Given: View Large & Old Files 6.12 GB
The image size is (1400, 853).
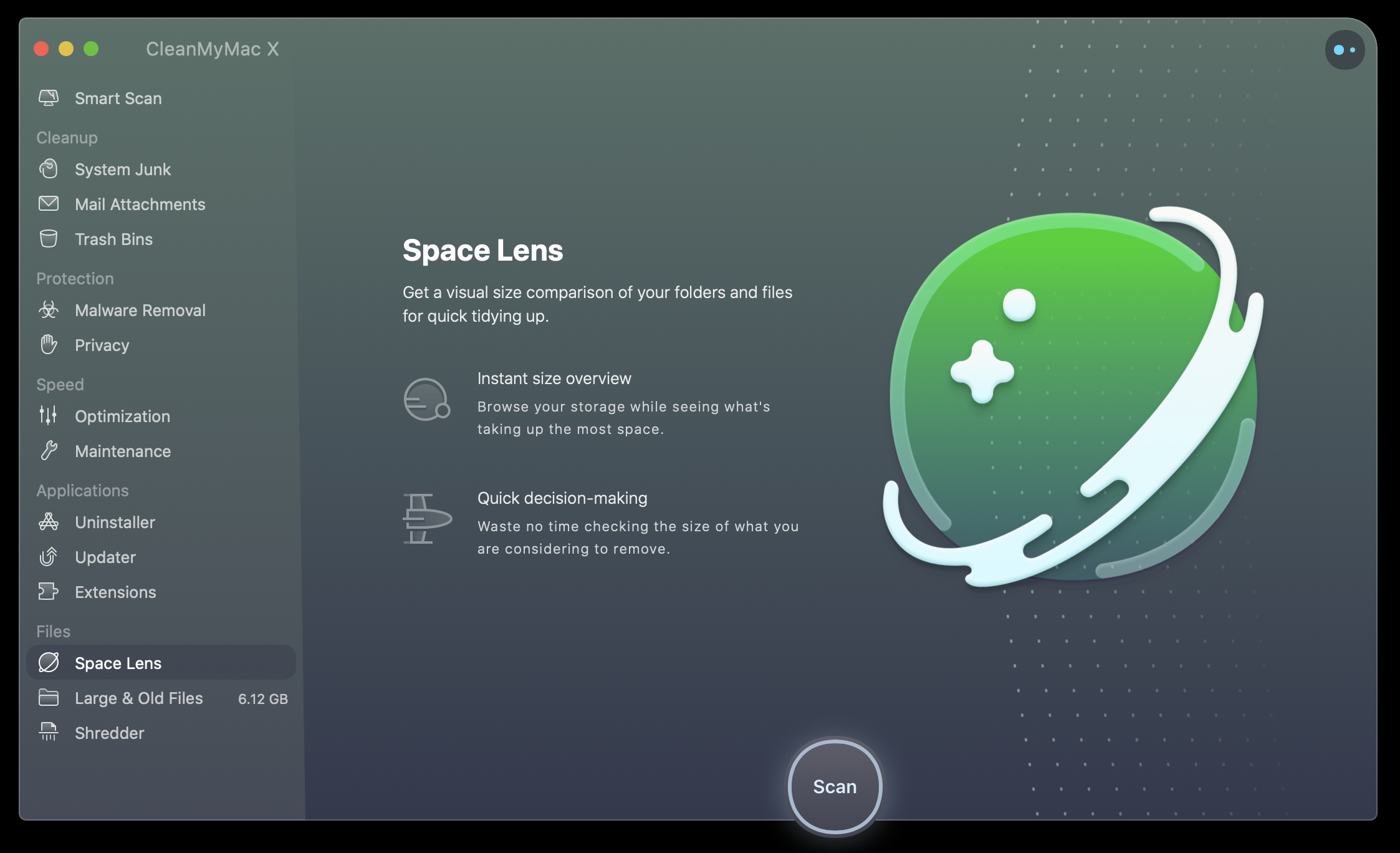Looking at the screenshot, I should click(x=162, y=697).
